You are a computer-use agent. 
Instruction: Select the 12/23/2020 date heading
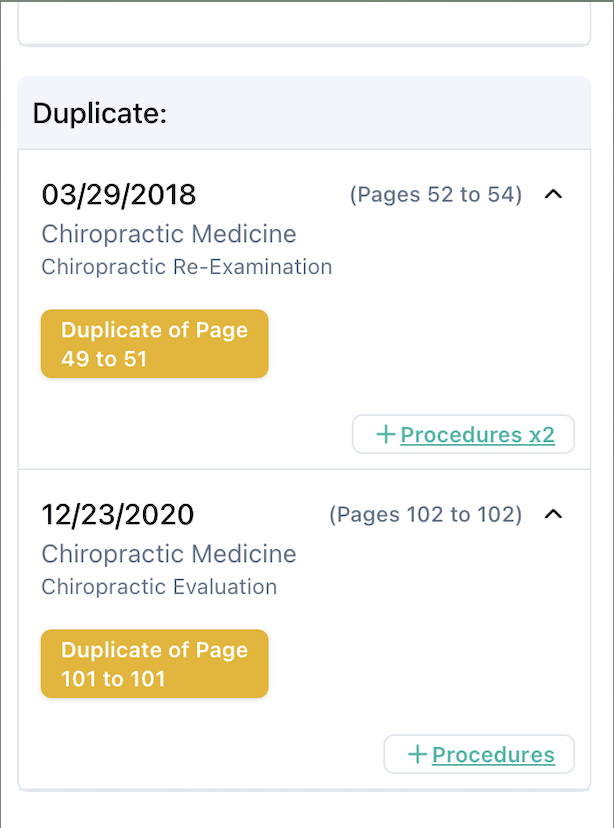tap(118, 514)
